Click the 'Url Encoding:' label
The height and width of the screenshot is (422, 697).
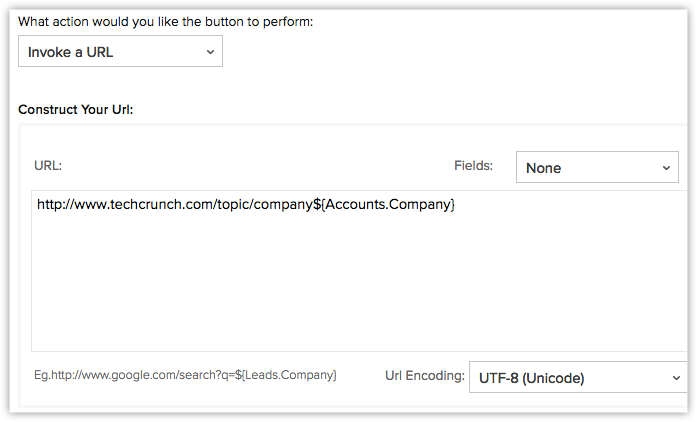click(x=424, y=376)
